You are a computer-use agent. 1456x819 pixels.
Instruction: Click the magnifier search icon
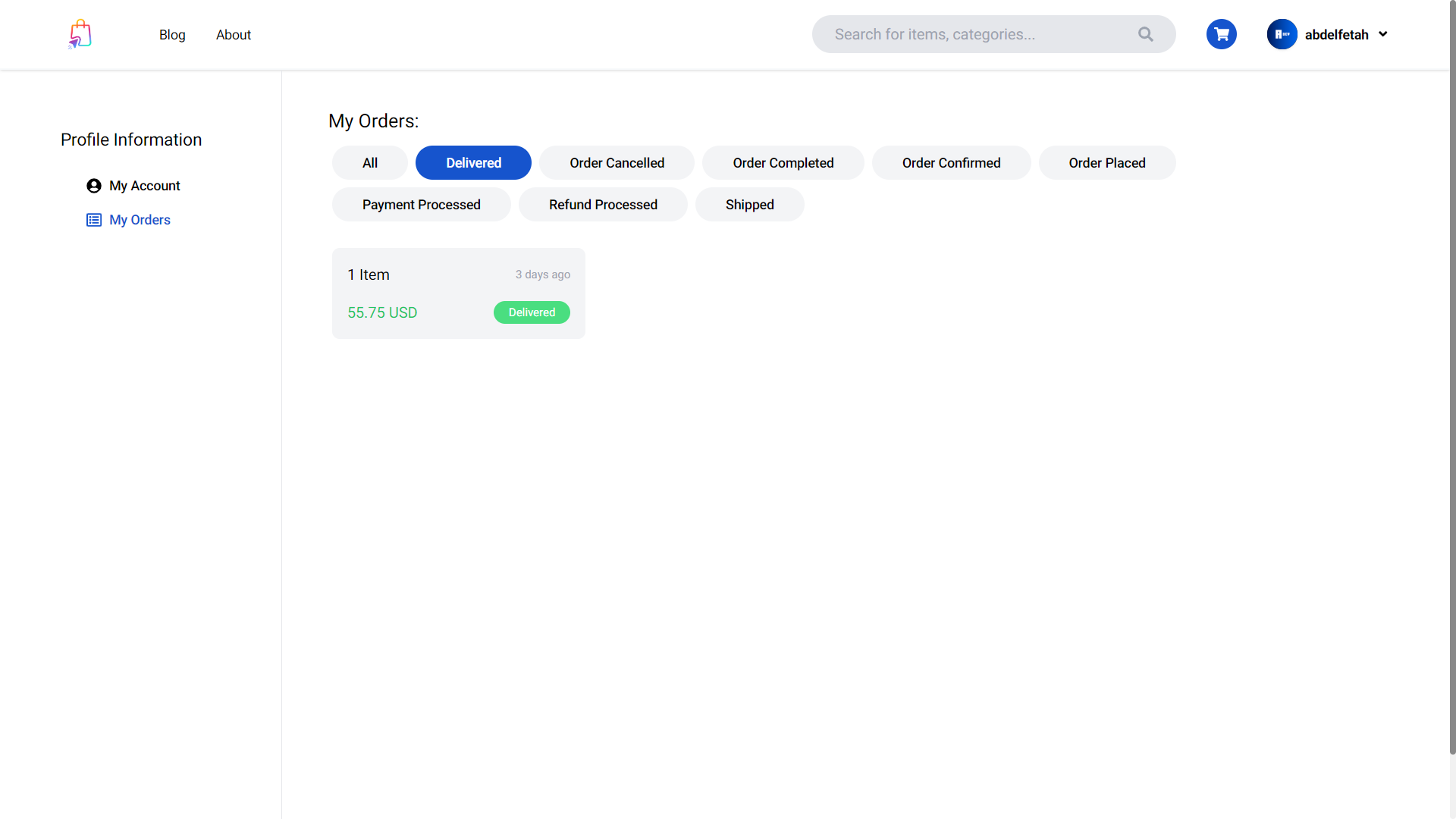click(1145, 34)
